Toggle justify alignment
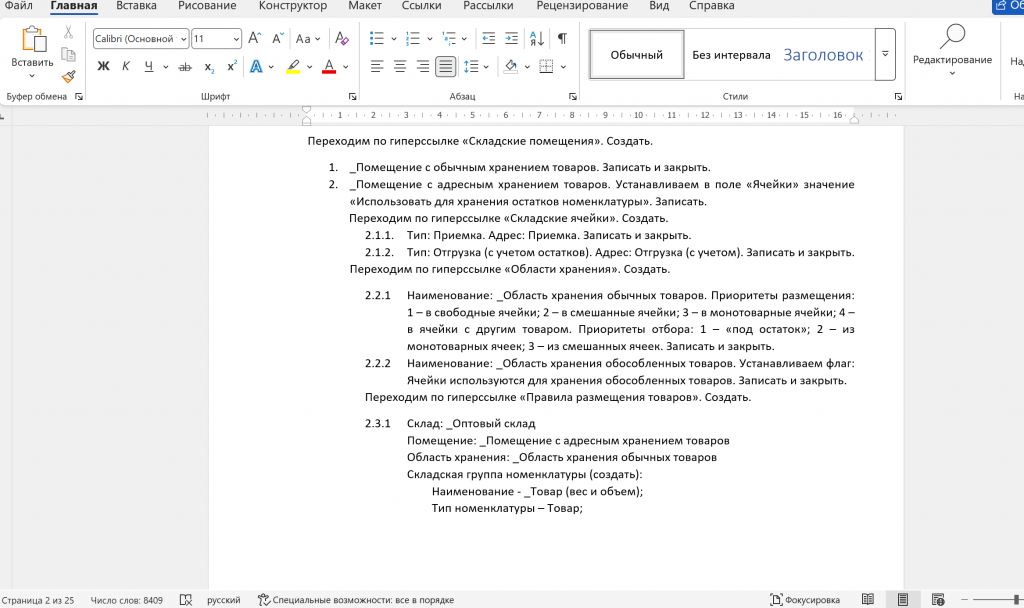Screen dimensions: 1024x608 pyautogui.click(x=445, y=66)
